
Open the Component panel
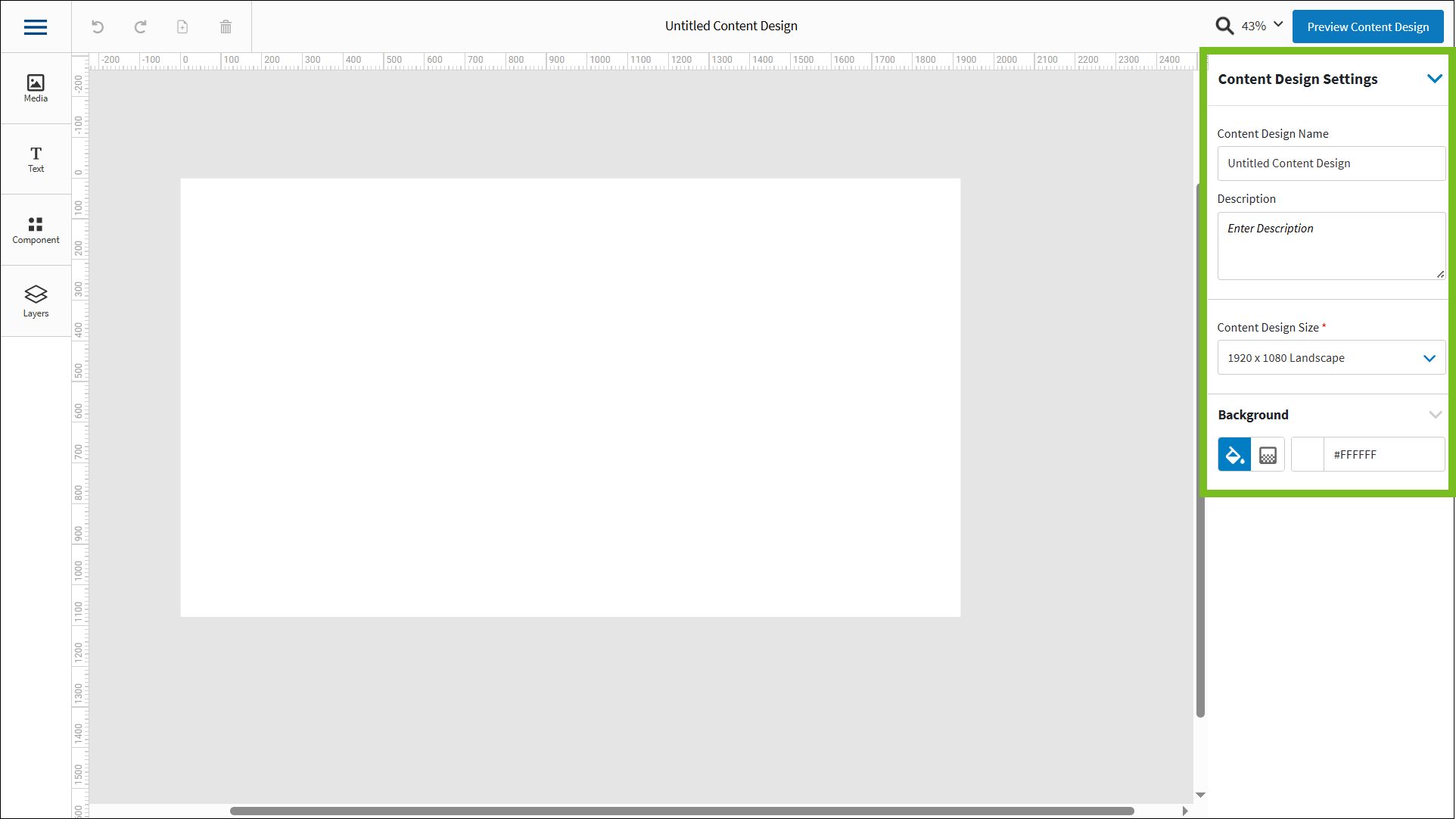point(35,229)
